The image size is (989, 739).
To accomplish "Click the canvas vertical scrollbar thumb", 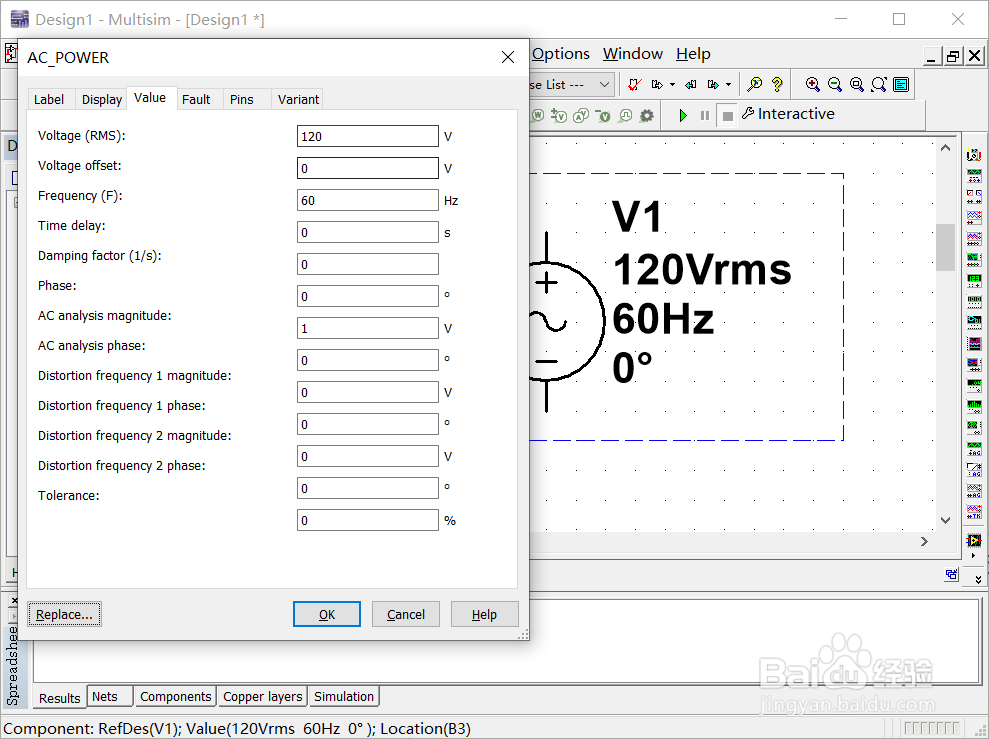I will click(945, 247).
